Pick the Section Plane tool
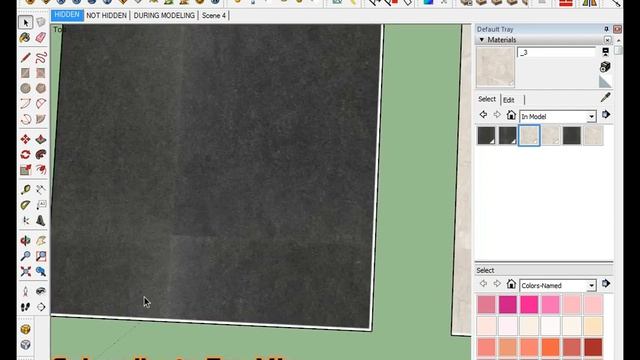 tap(41, 307)
